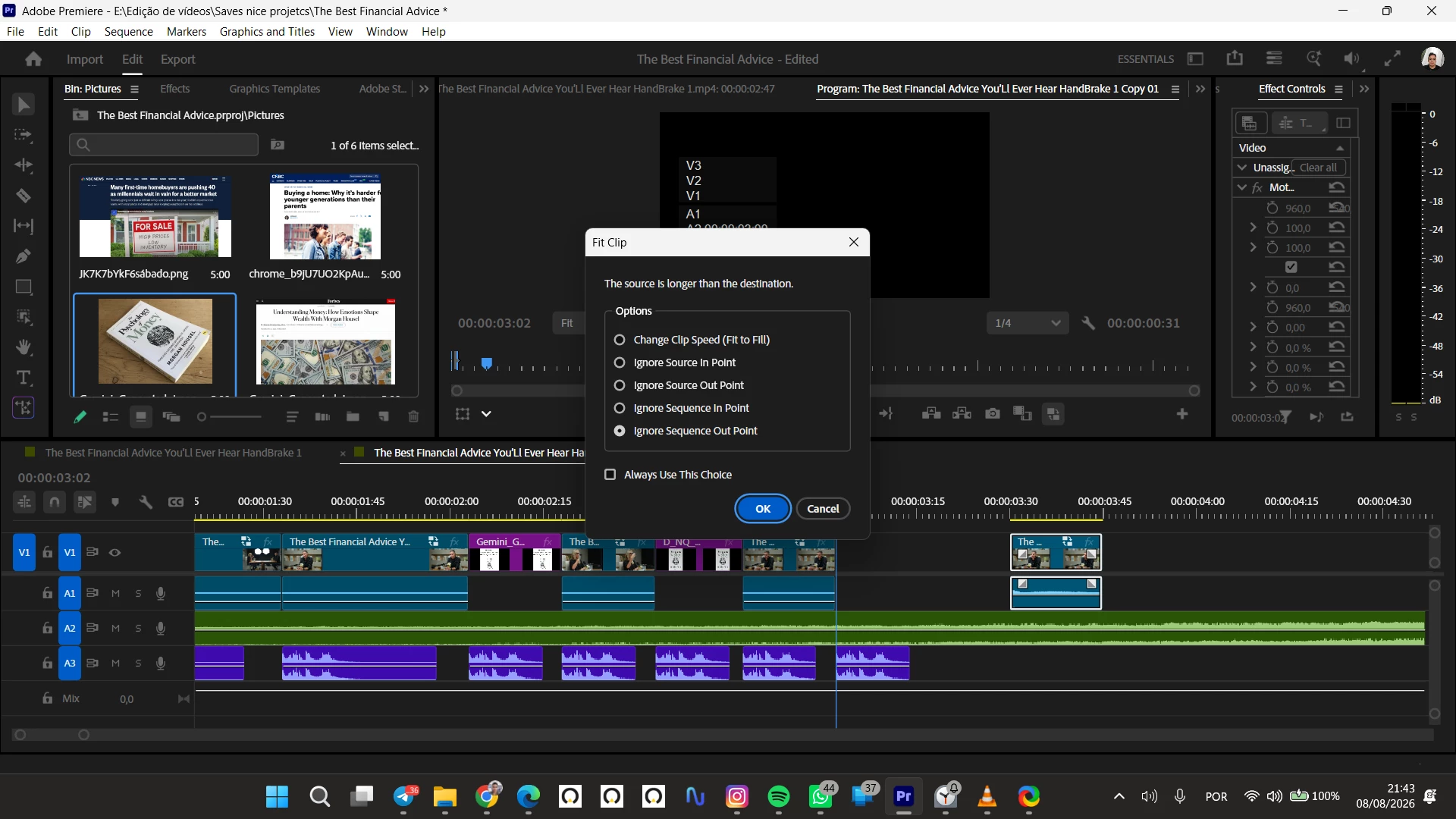
Task: Show overflow panels in the Bin group
Action: [424, 89]
